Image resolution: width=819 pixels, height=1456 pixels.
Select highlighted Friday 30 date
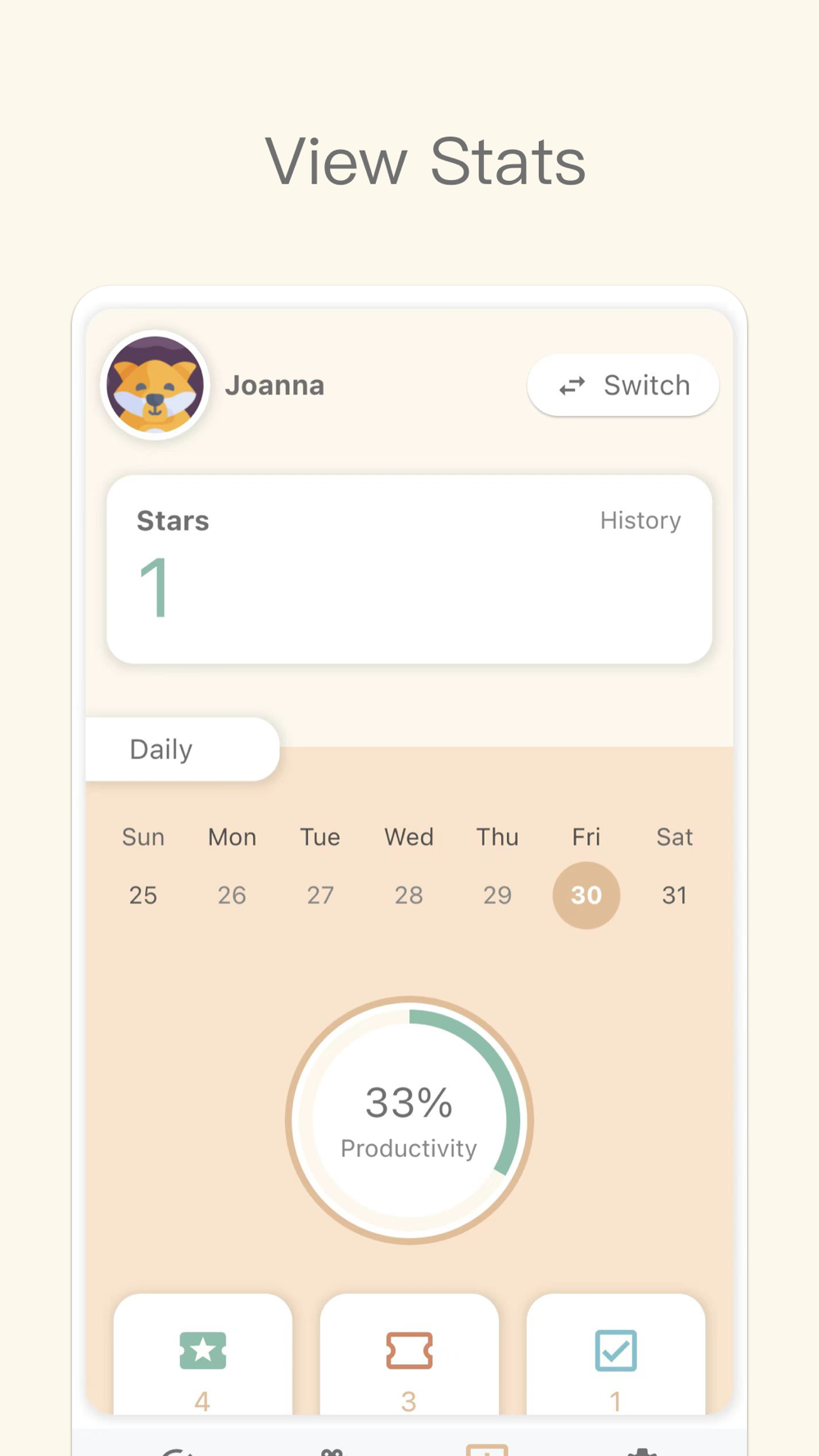click(586, 895)
